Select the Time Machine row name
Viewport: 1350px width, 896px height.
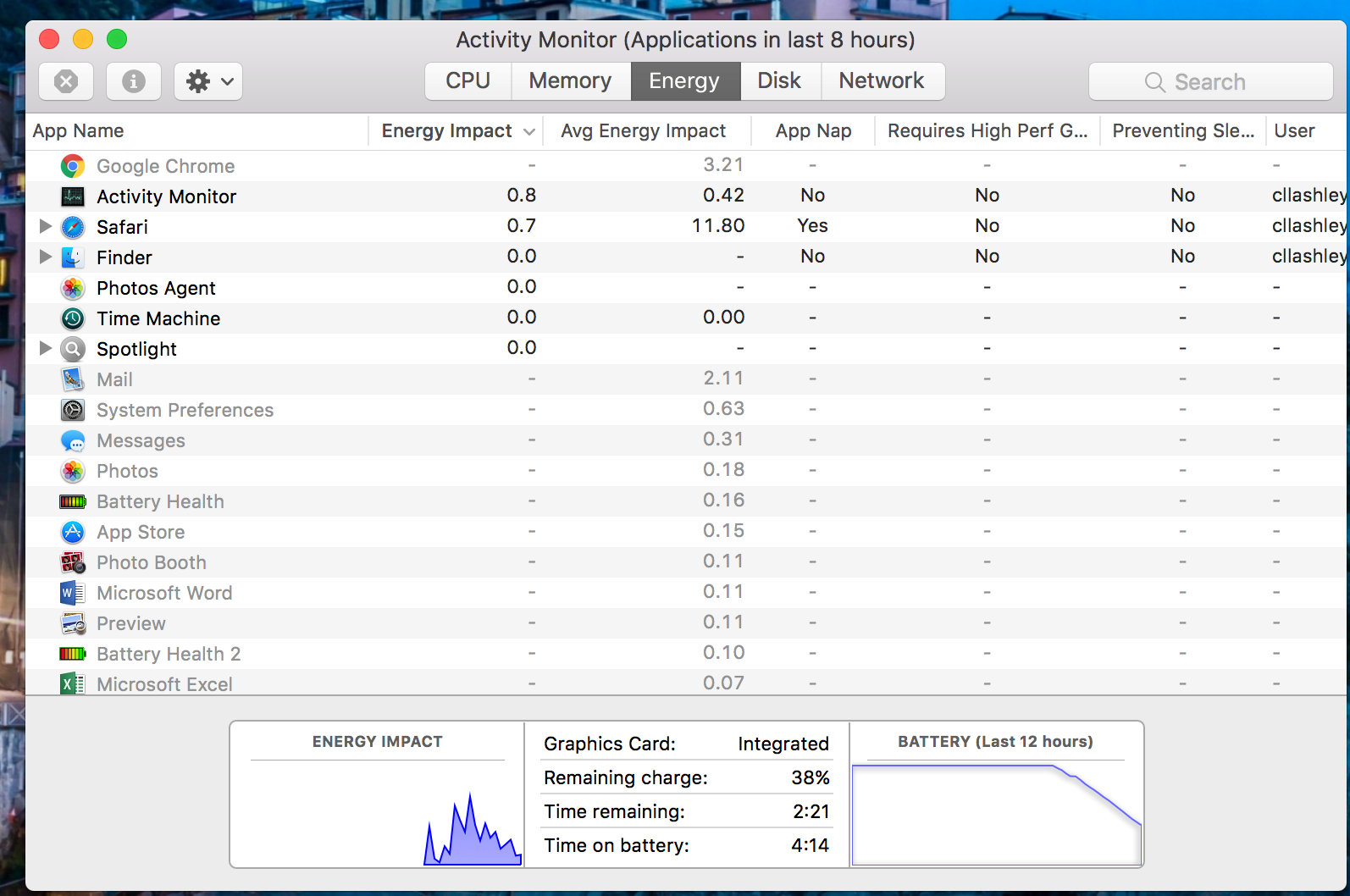pyautogui.click(x=159, y=318)
